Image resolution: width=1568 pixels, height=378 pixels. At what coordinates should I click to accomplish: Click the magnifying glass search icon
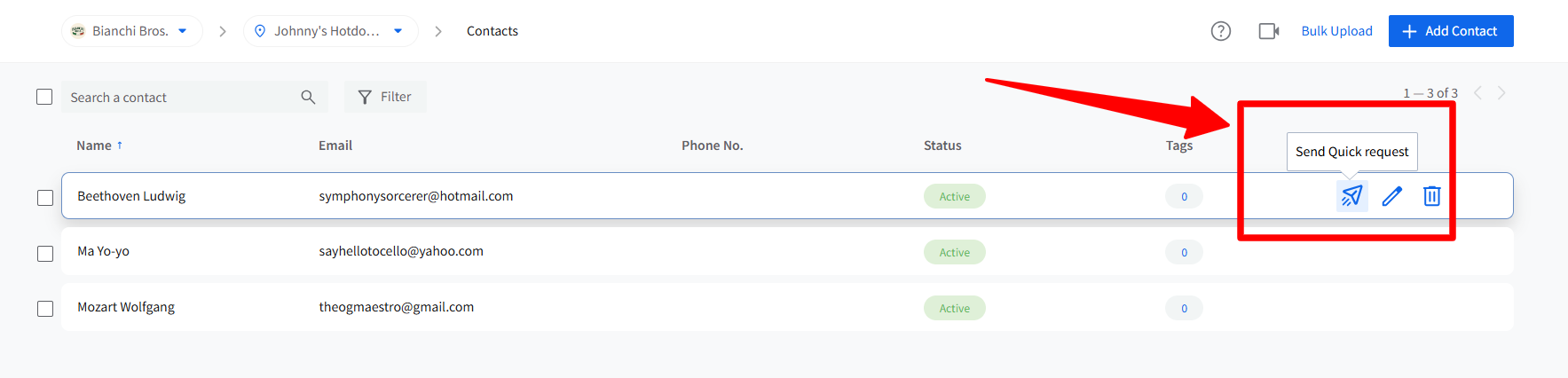308,97
